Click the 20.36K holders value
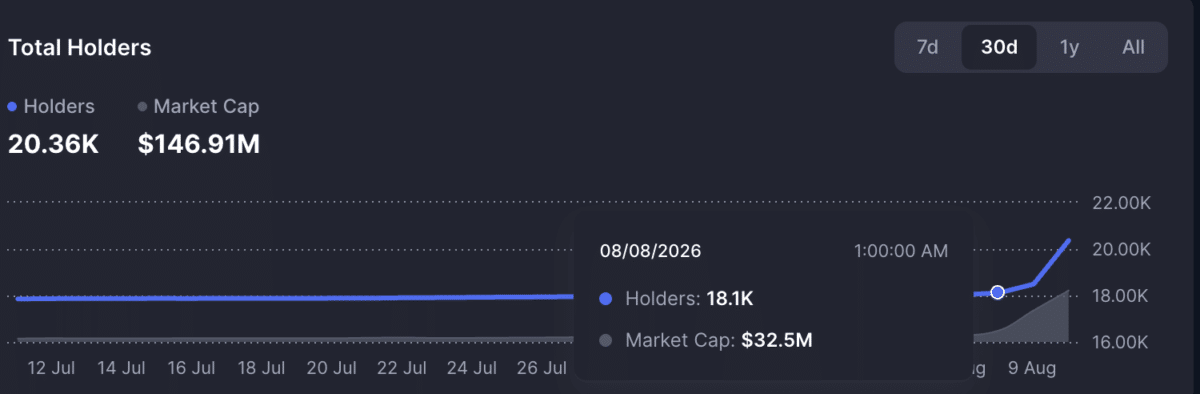The image size is (1200, 394). [x=53, y=144]
